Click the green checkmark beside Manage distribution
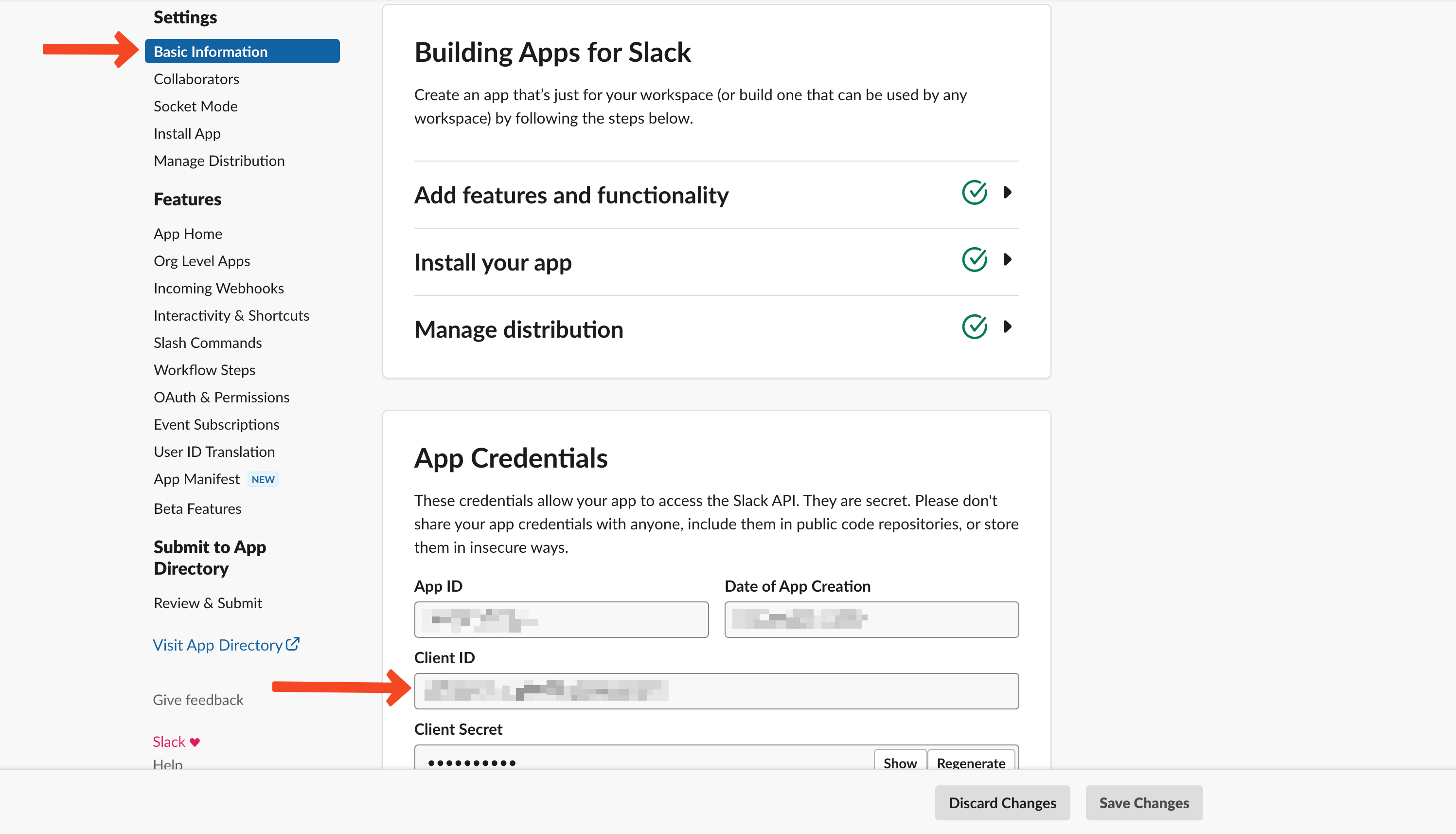Viewport: 1456px width, 834px height. (974, 327)
